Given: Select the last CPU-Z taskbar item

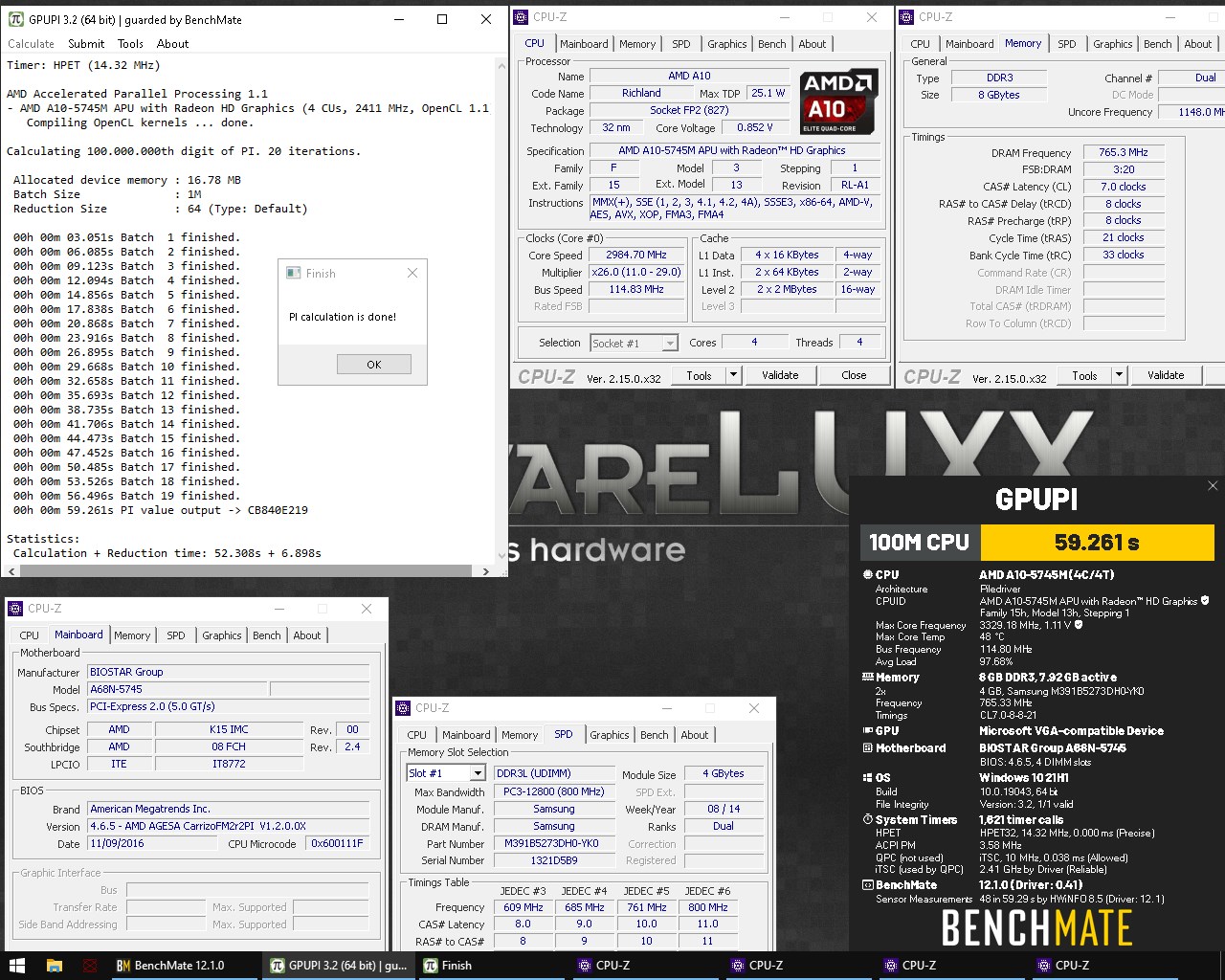Looking at the screenshot, I should (1103, 965).
